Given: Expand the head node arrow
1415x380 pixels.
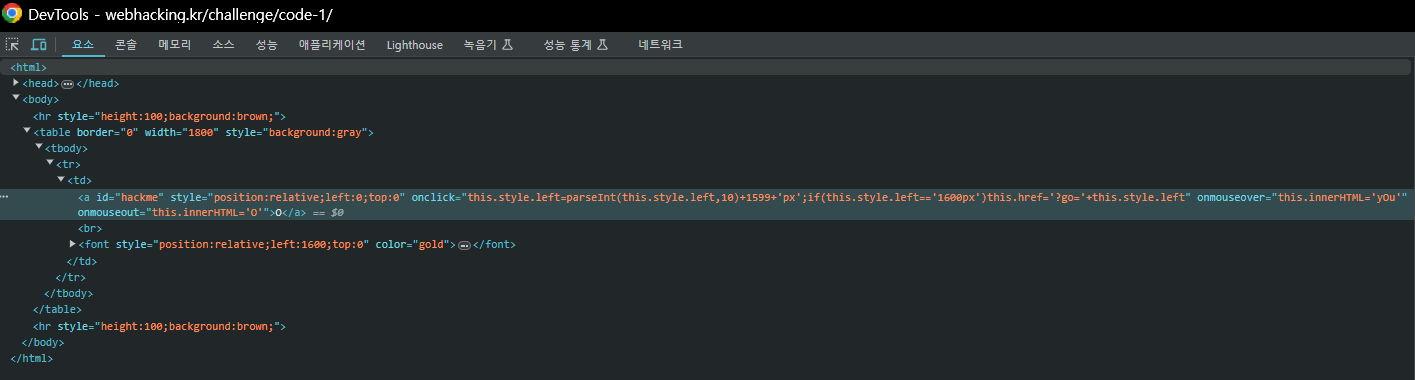Looking at the screenshot, I should coord(16,82).
